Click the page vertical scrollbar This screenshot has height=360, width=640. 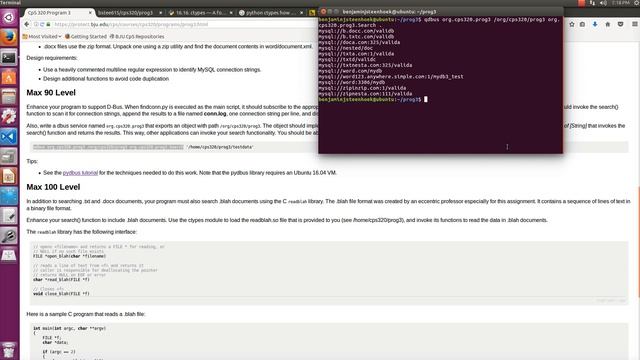(638, 241)
